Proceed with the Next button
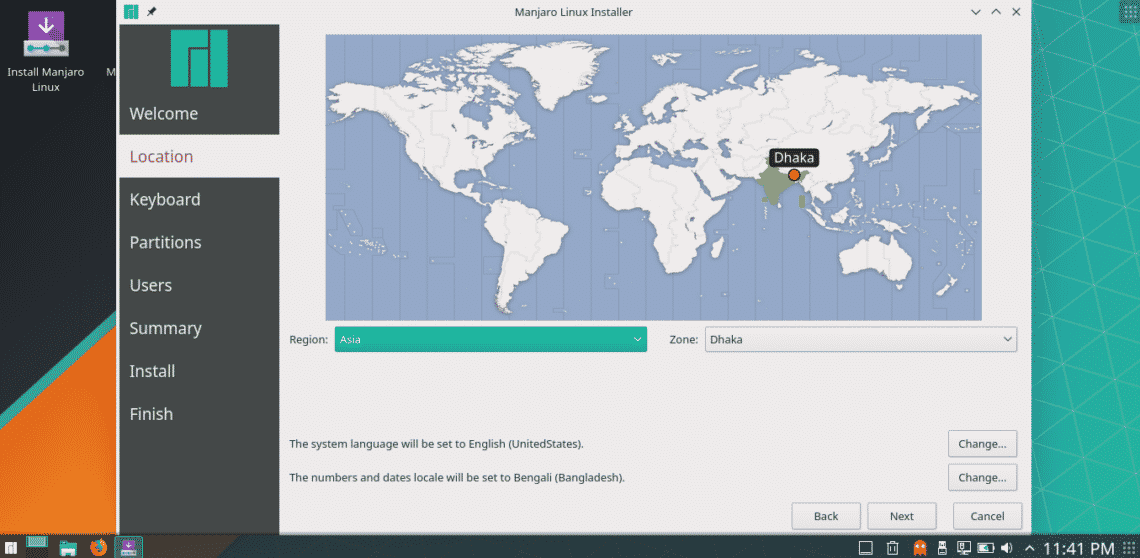Viewport: 1140px width, 558px height. pyautogui.click(x=902, y=516)
